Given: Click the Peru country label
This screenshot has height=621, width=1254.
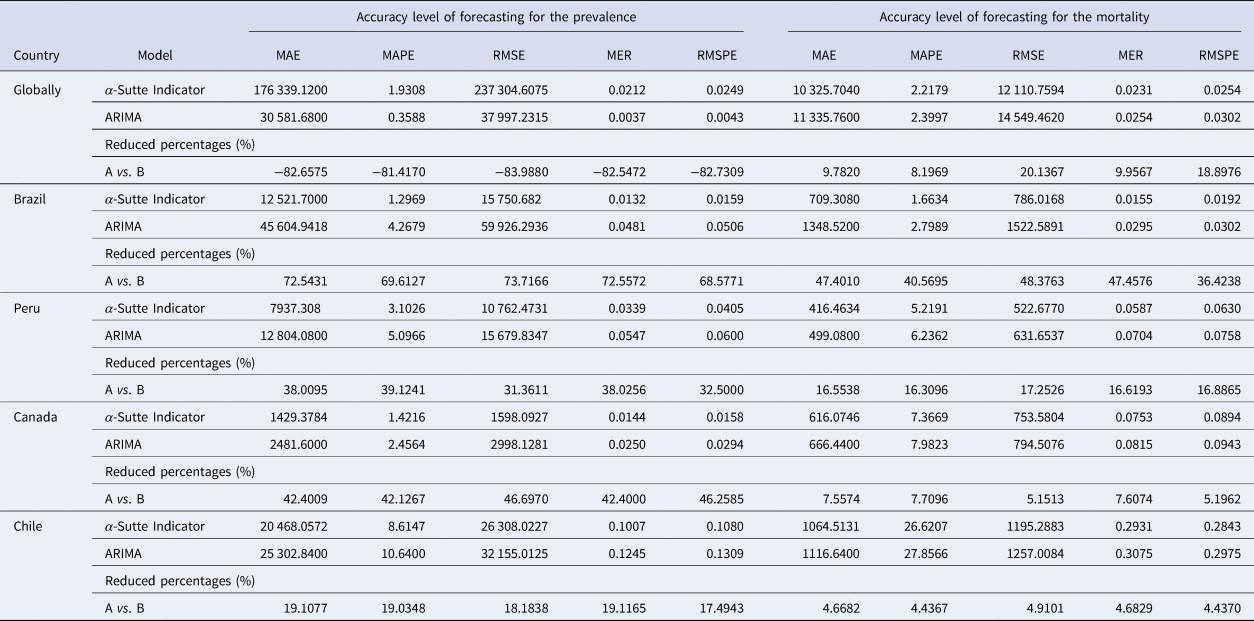Looking at the screenshot, I should pos(27,308).
